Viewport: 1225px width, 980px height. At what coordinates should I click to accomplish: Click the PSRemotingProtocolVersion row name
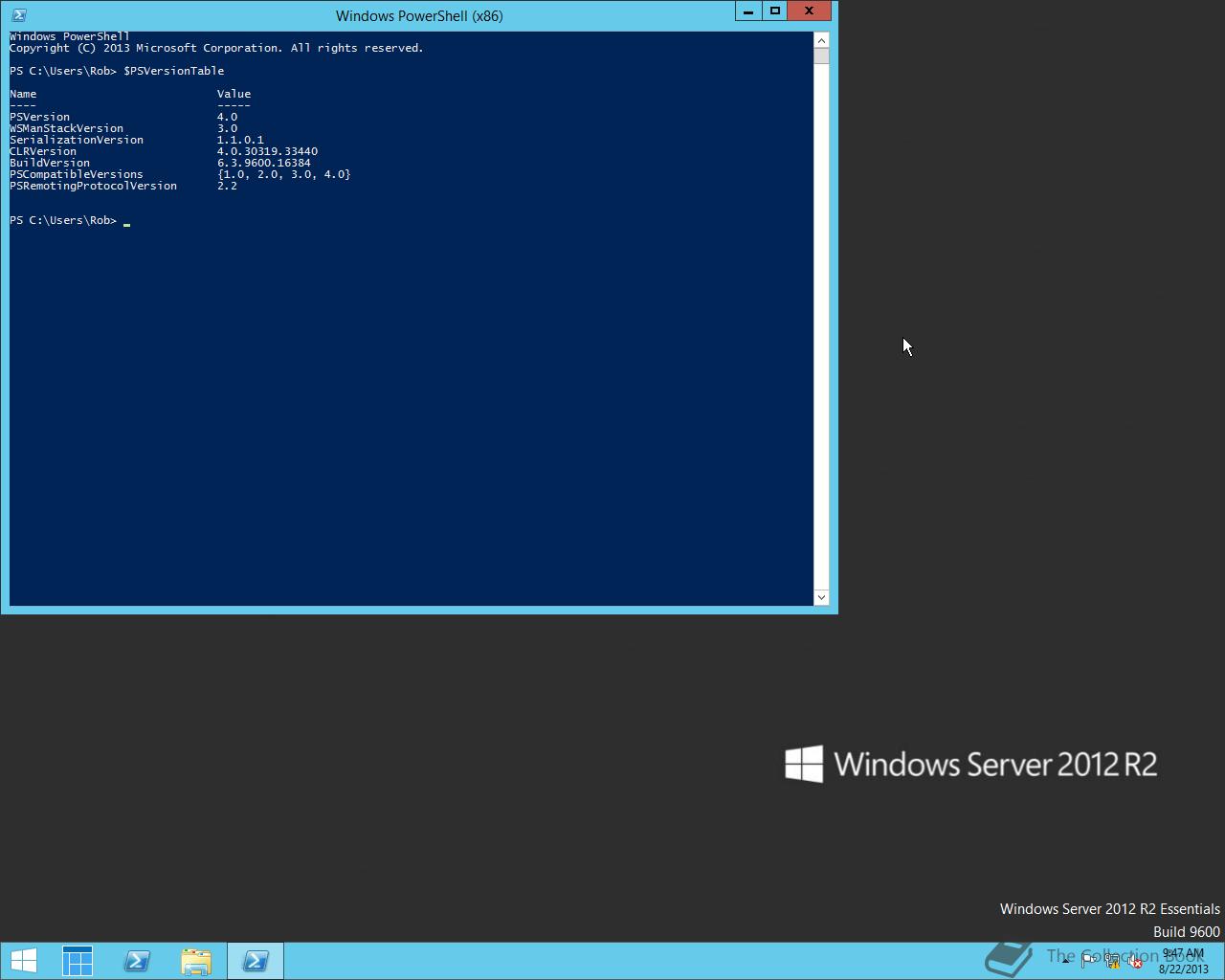(x=93, y=186)
